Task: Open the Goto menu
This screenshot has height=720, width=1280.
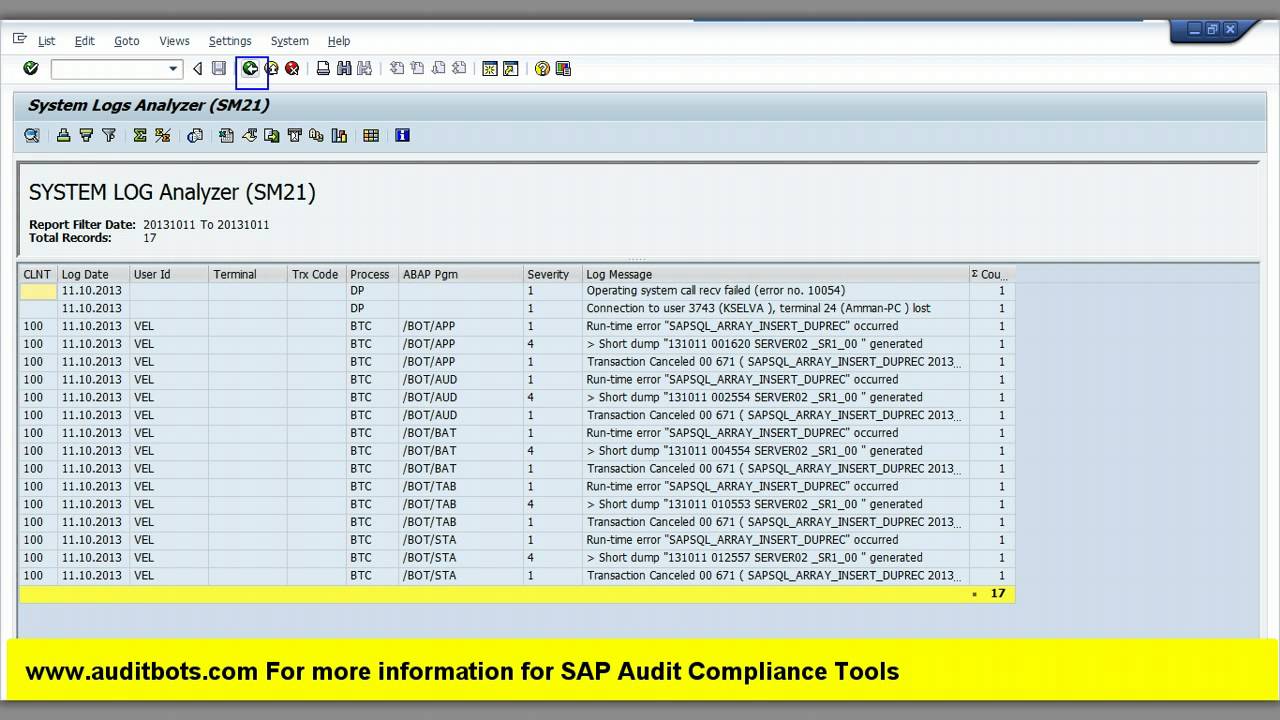Action: point(127,41)
